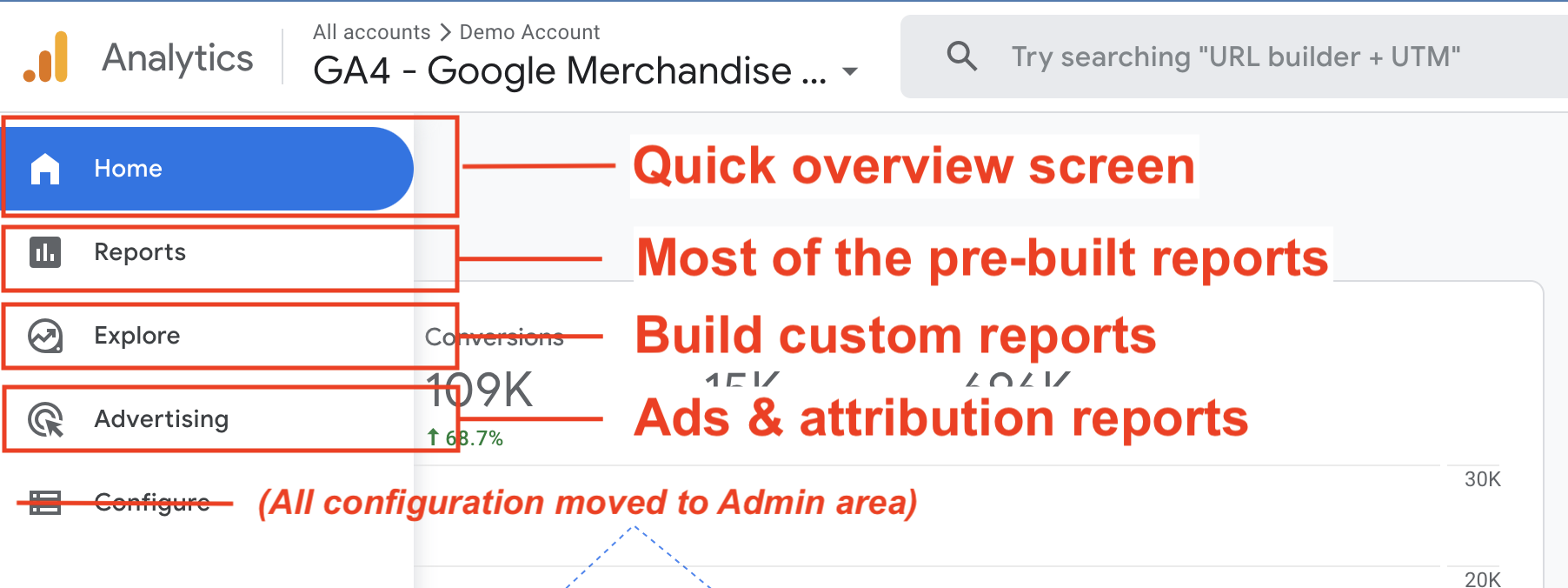Click the search magnifier icon
Screen dimensions: 1568x588
(x=961, y=57)
